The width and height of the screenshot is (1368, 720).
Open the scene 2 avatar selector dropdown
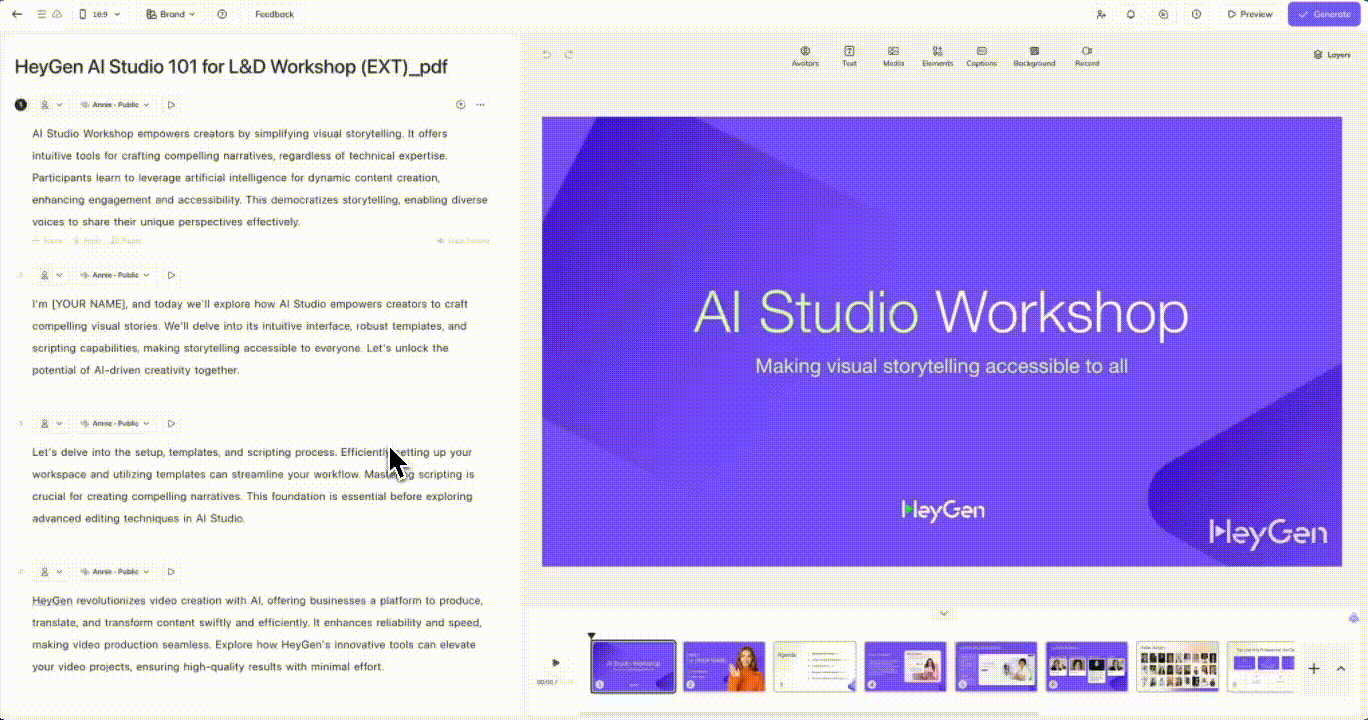pos(51,275)
